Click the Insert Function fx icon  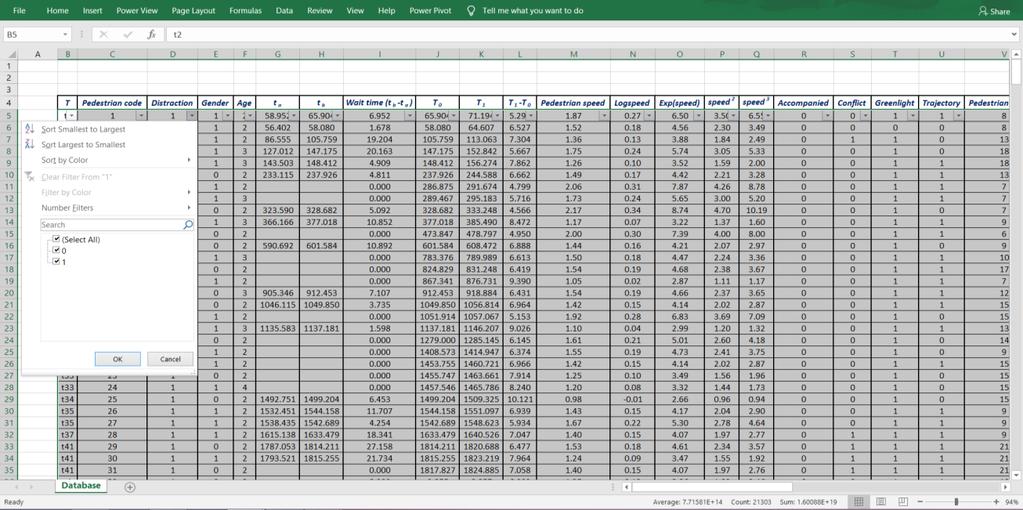tap(151, 35)
